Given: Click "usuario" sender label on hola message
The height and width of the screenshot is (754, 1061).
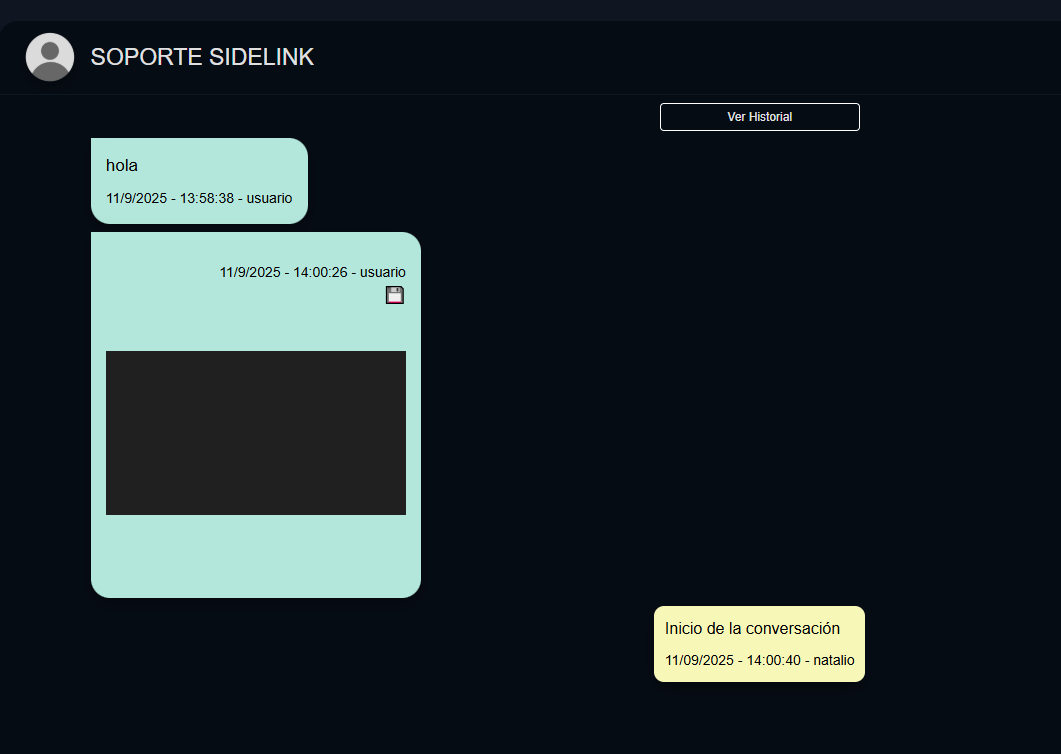Looking at the screenshot, I should click(x=270, y=199).
